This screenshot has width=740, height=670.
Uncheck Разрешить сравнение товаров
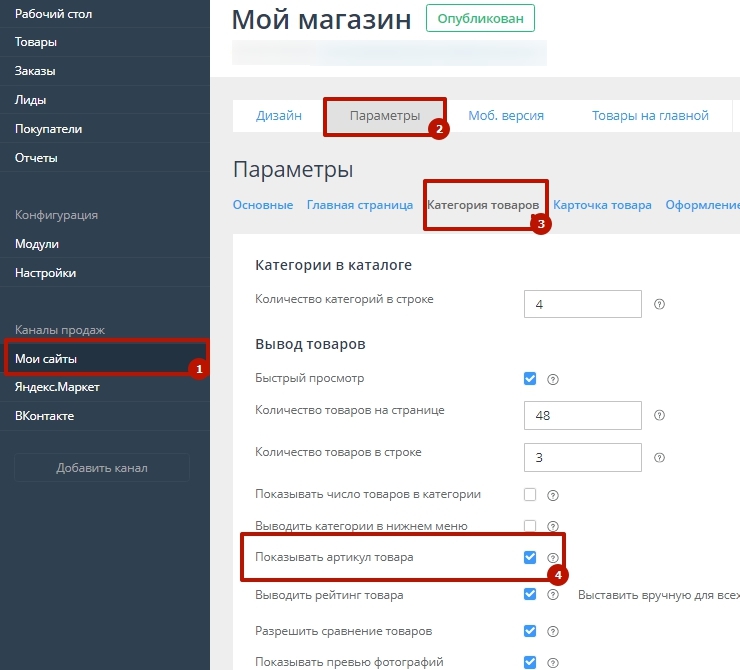tap(530, 631)
